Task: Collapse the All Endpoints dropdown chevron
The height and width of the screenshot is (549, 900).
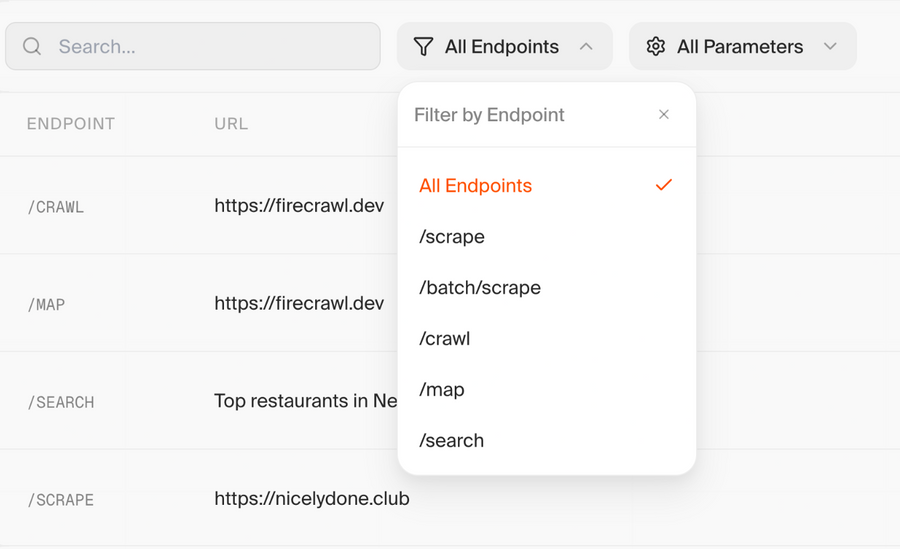Action: coord(586,47)
